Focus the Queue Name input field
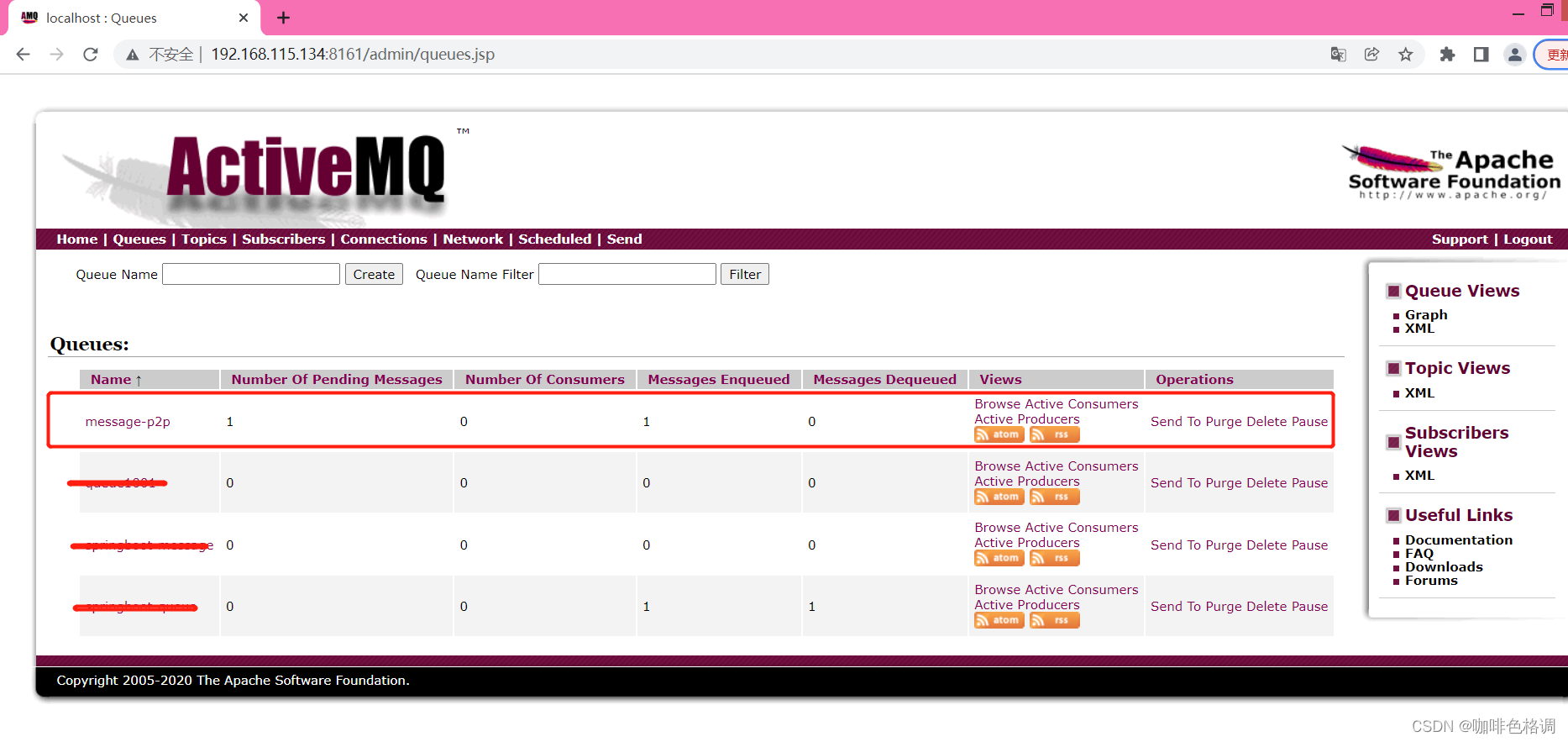 (x=251, y=274)
